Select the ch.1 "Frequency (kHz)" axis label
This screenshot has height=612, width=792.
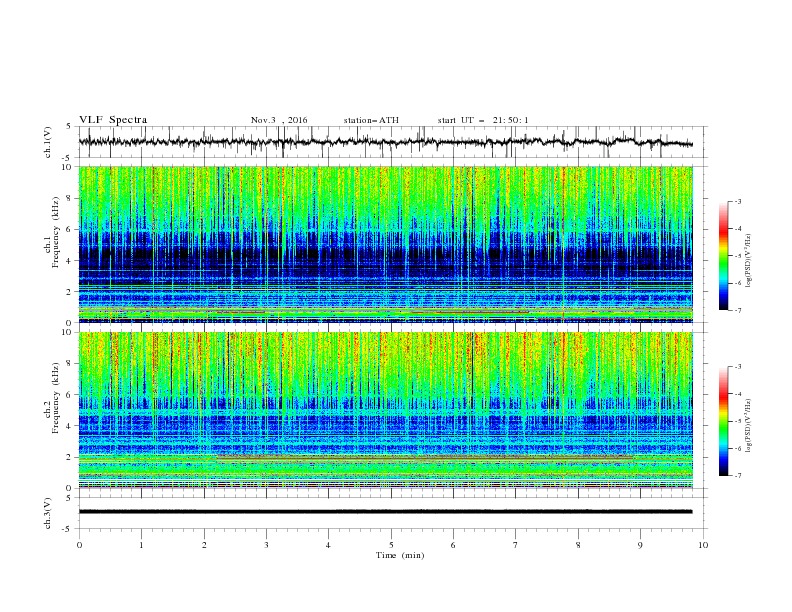pos(56,232)
